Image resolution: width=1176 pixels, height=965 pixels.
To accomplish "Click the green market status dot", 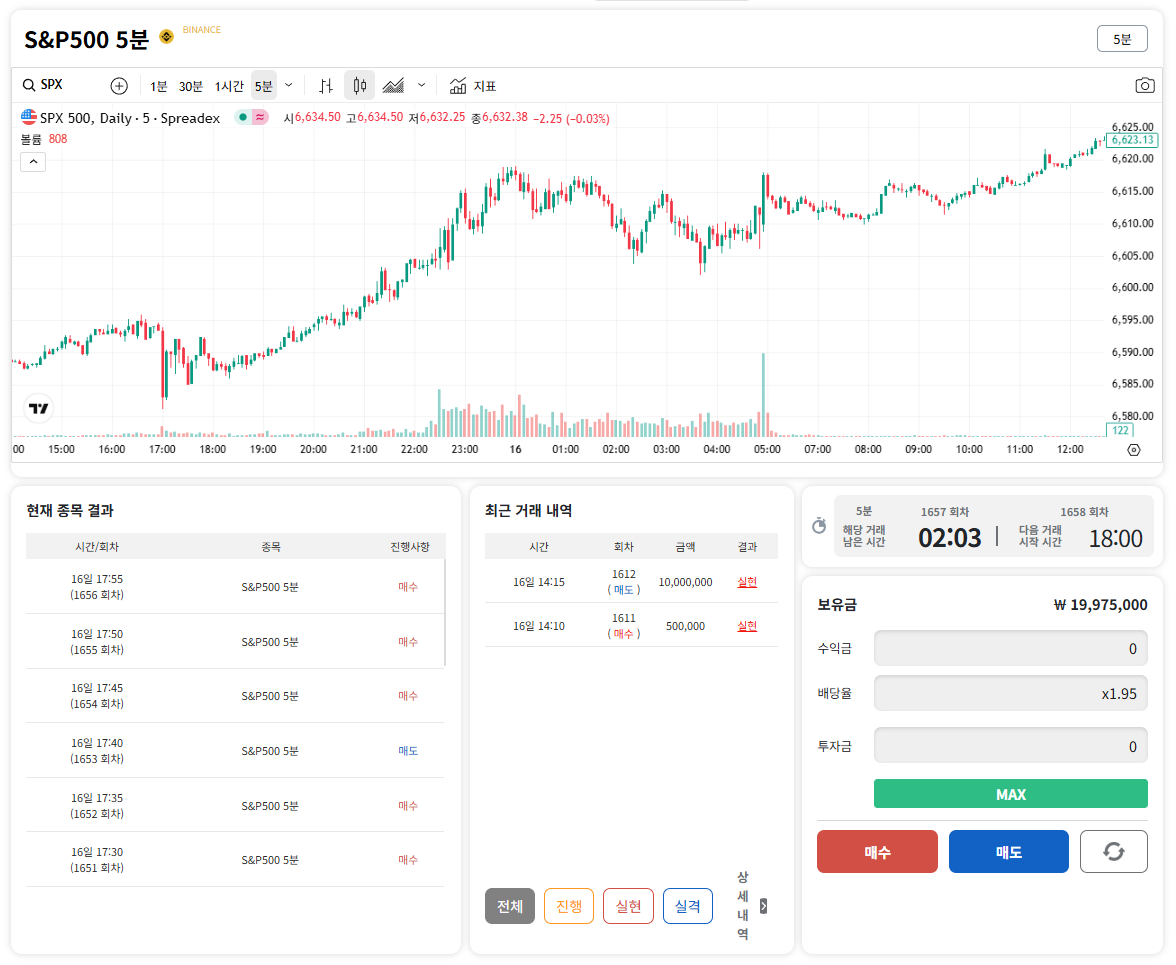I will point(243,117).
